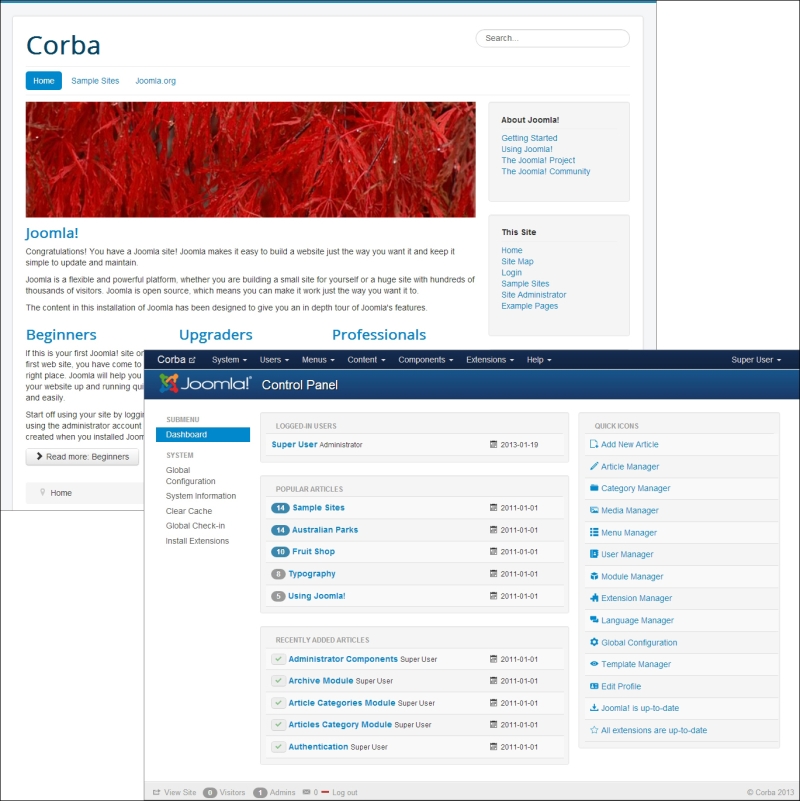Open the System dropdown menu

point(229,360)
